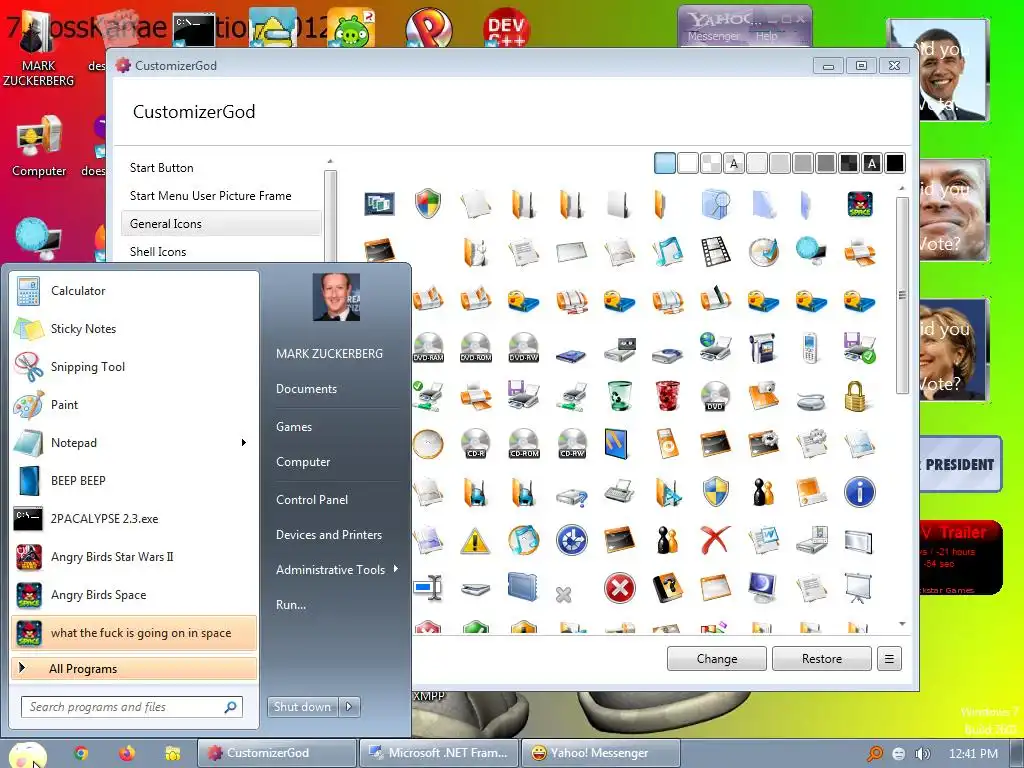1024x768 pixels.
Task: Select the yellow warning triangle icon
Action: [x=475, y=541]
